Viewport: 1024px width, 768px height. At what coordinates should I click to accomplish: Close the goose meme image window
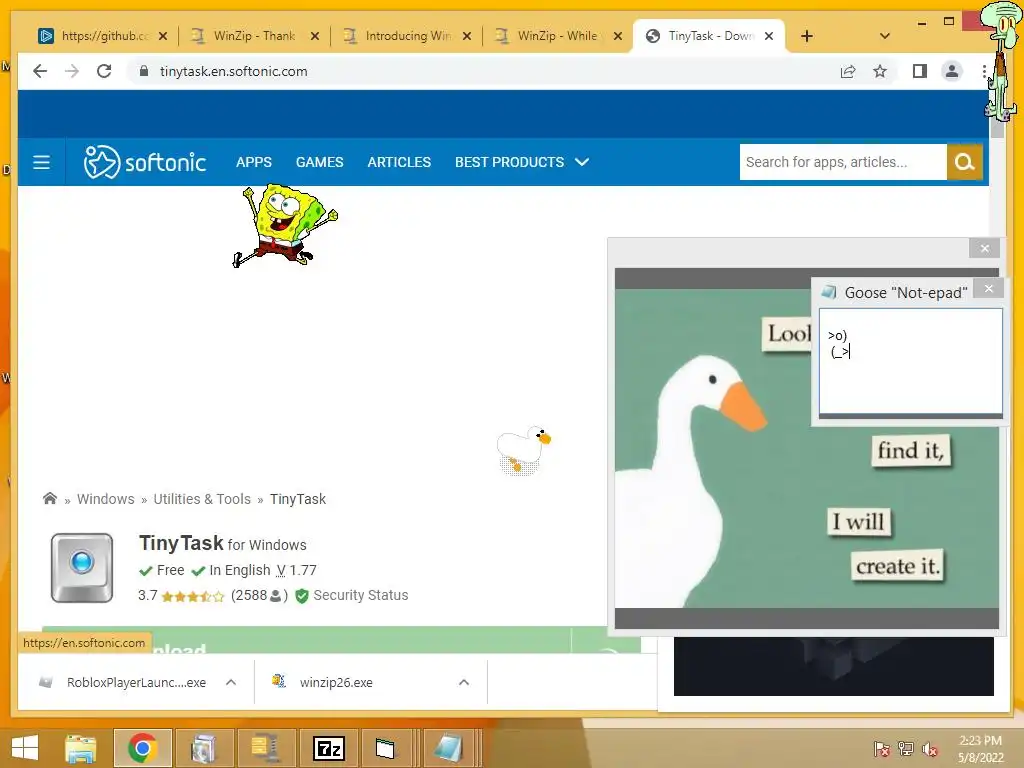tap(985, 248)
